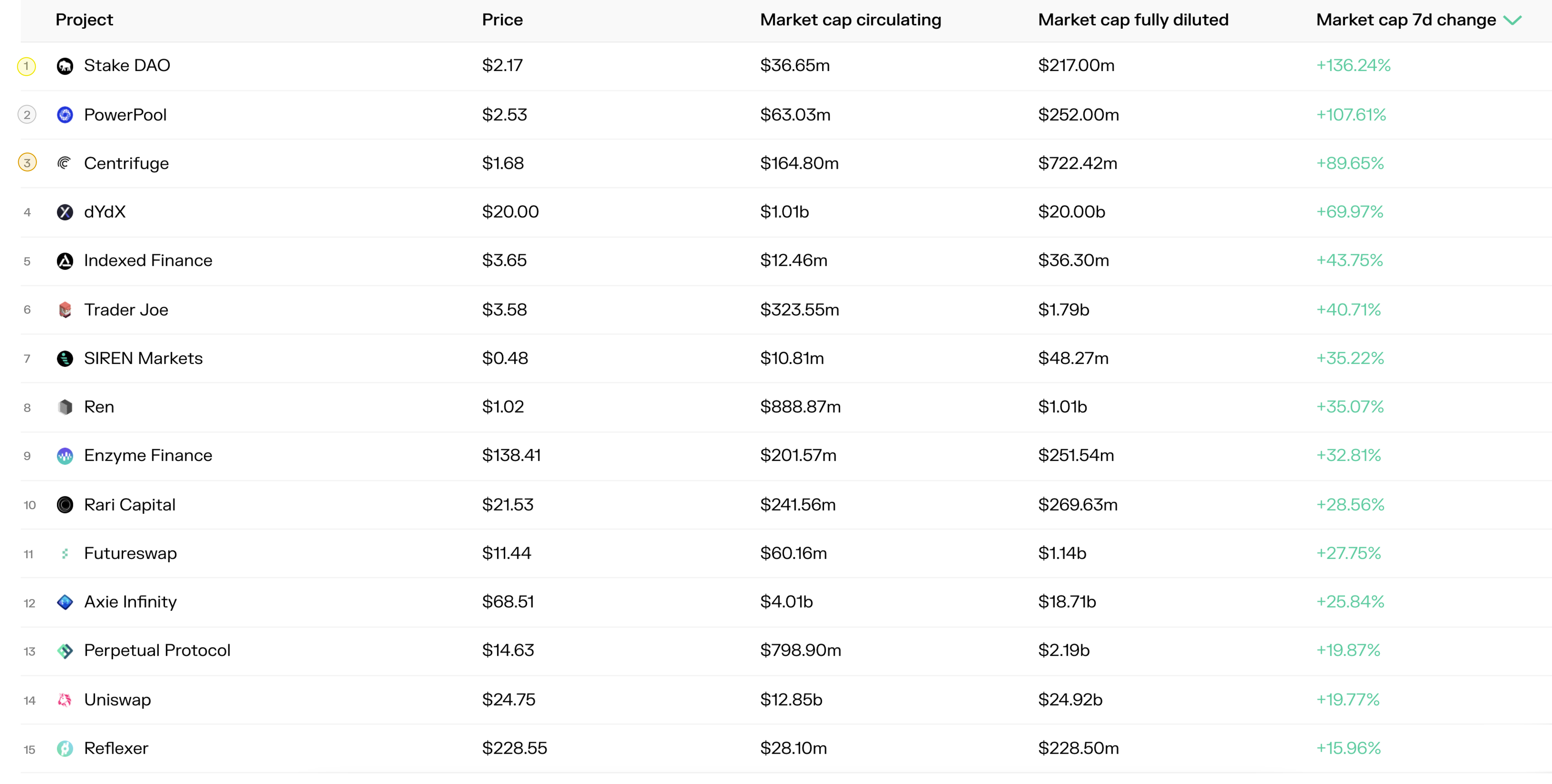Open the SIREN Markets project link
The image size is (1552, 784).
click(x=143, y=358)
